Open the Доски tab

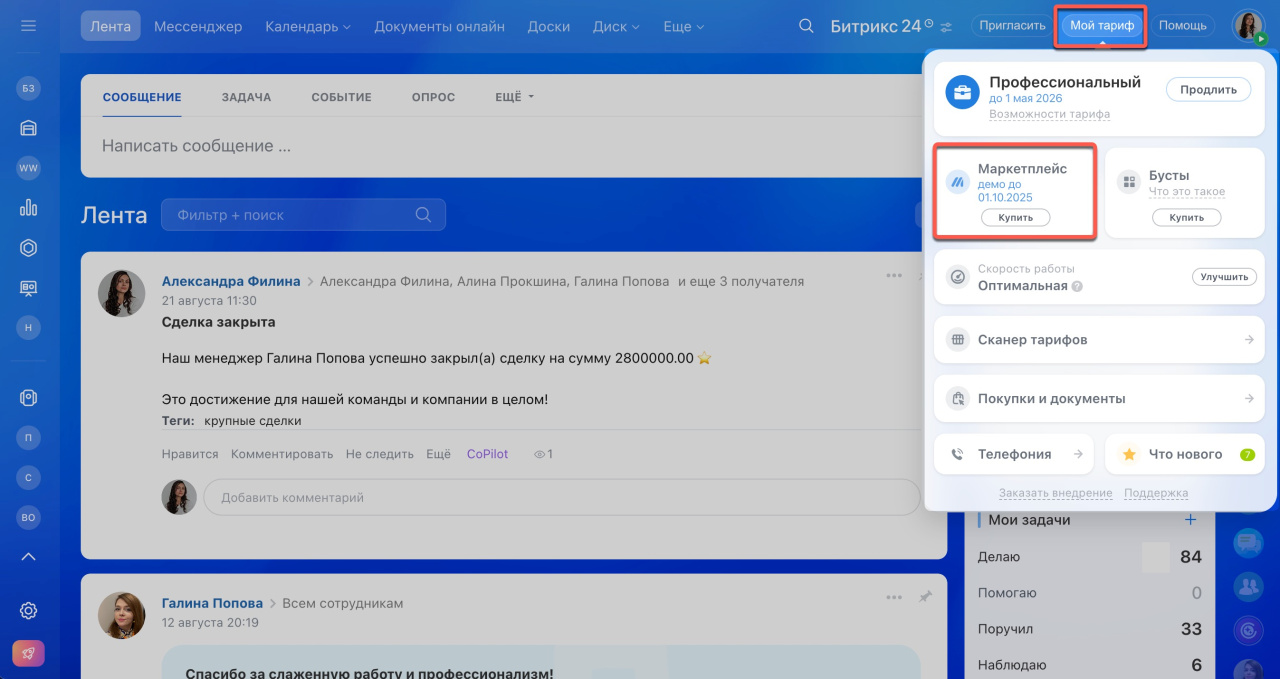[x=549, y=26]
